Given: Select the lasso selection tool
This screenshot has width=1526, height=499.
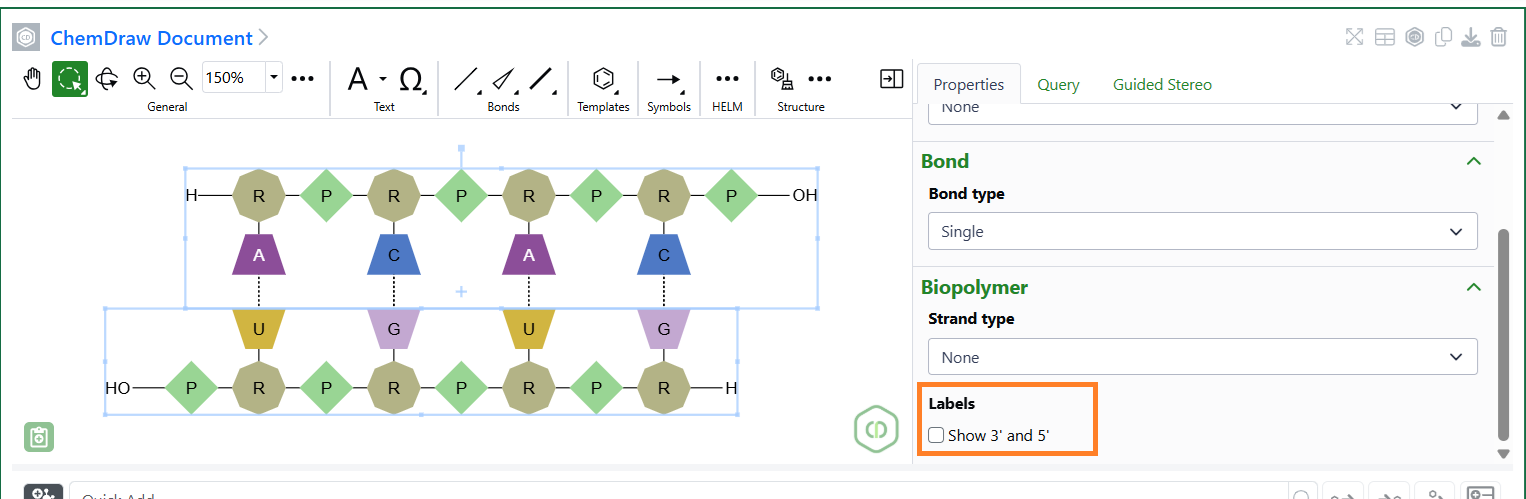Looking at the screenshot, I should (70, 78).
